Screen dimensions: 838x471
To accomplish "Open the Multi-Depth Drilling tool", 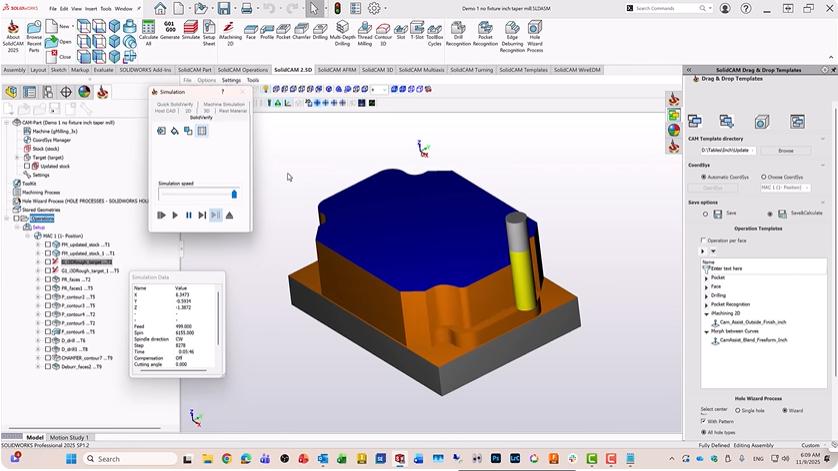I will click(x=342, y=34).
